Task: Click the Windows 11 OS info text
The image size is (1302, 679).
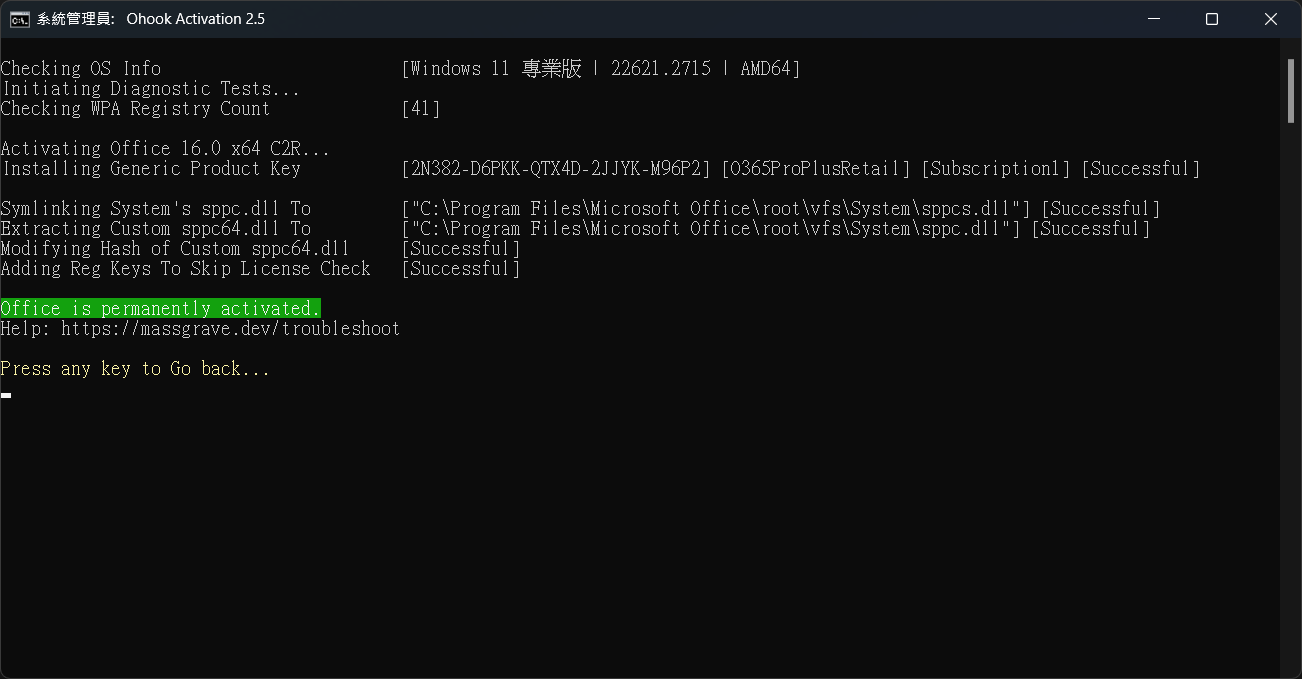Action: [600, 69]
